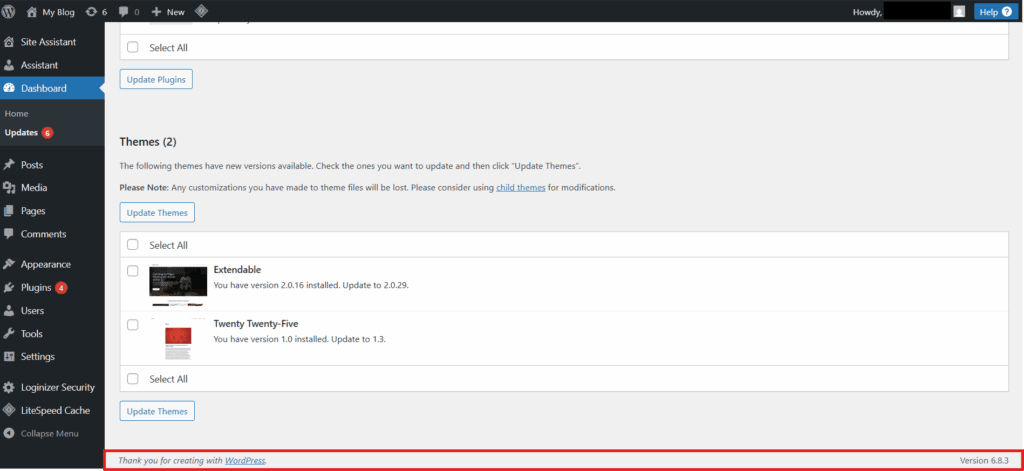1024x471 pixels.
Task: Go to Home submenu under Dashboard
Action: pyautogui.click(x=16, y=114)
